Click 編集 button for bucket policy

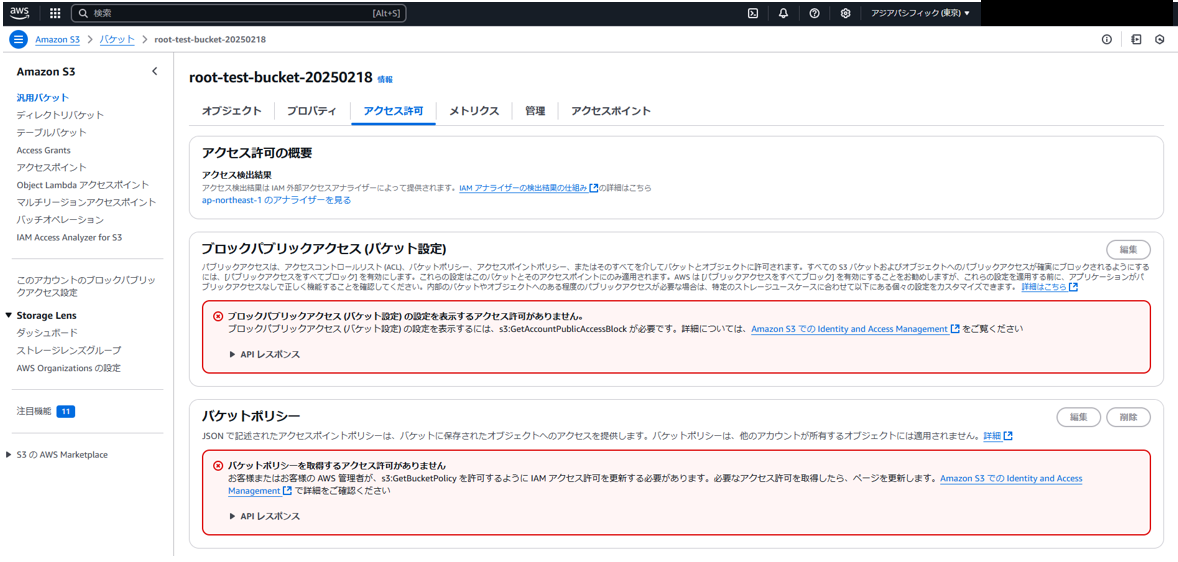coord(1079,417)
